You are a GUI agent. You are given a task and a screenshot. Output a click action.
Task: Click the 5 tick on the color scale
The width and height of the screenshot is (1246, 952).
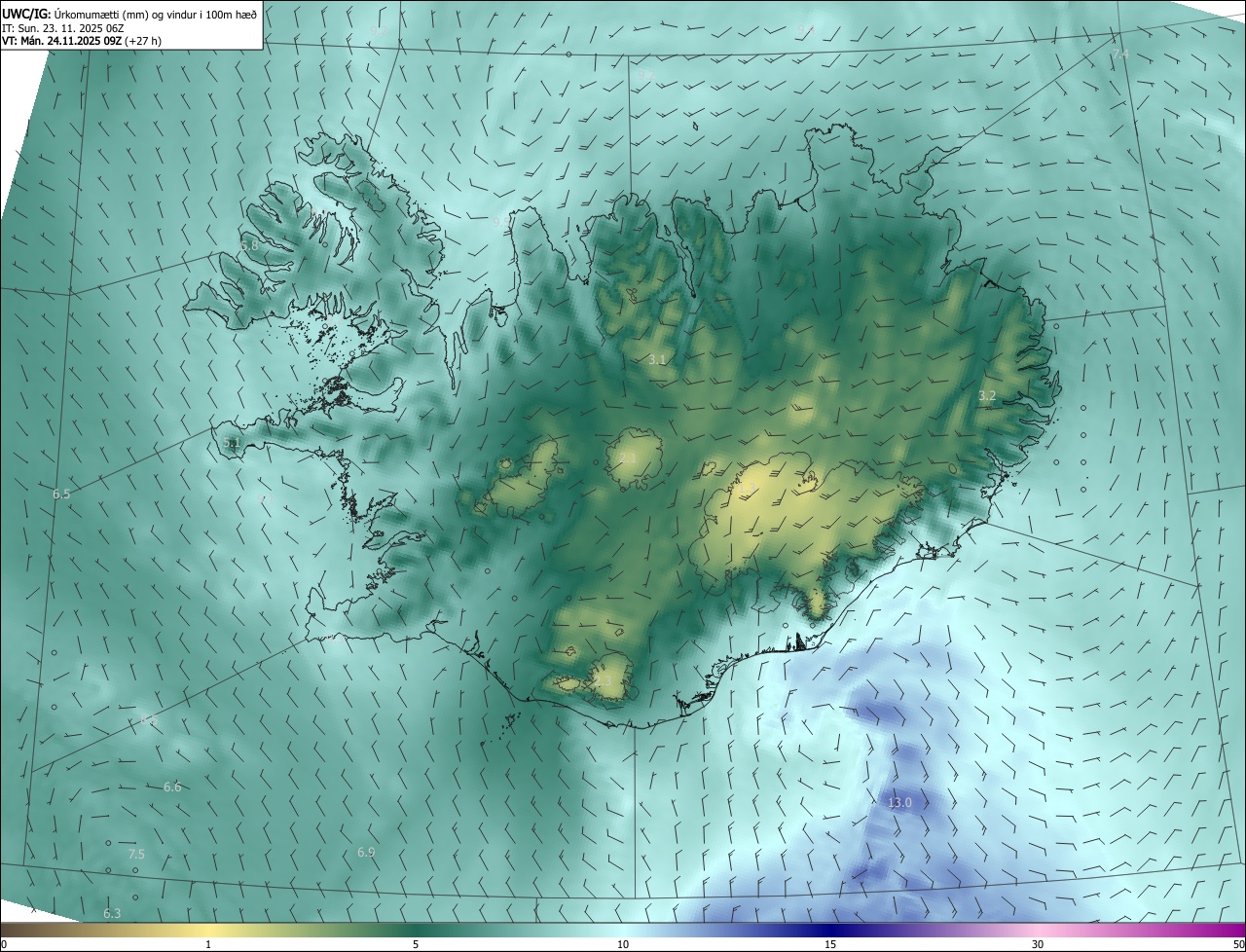[416, 944]
